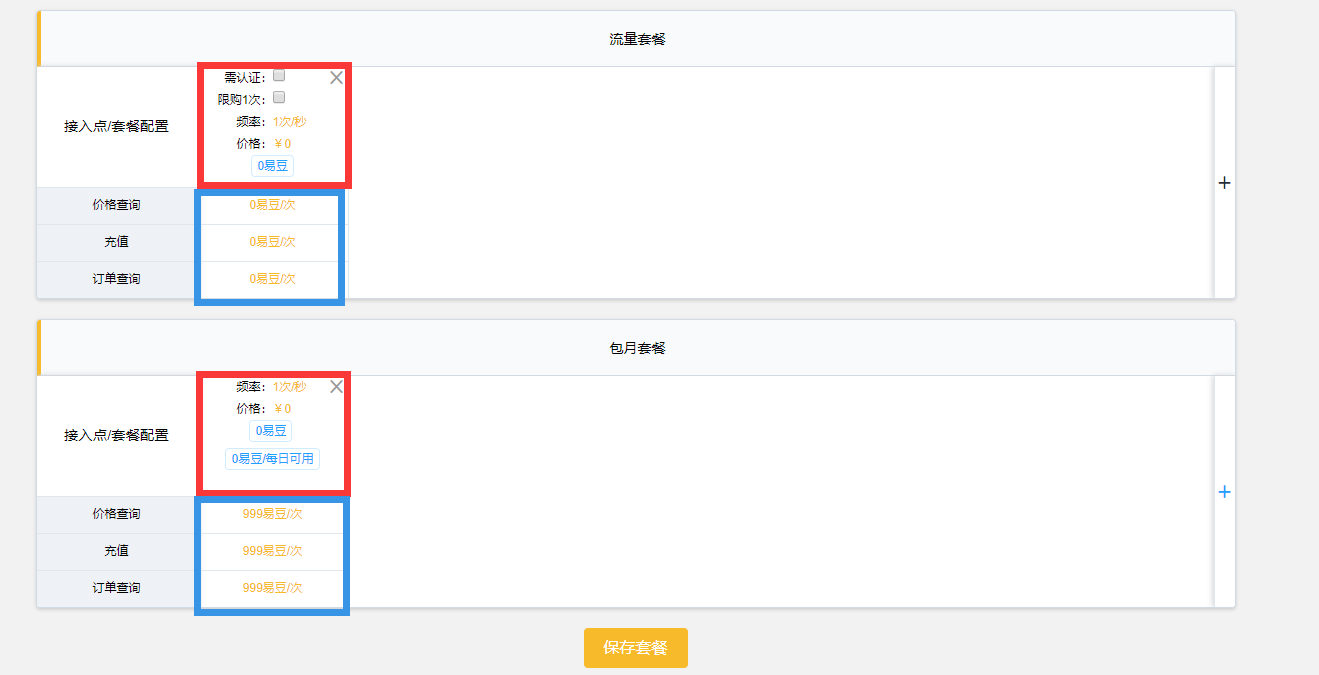The width and height of the screenshot is (1319, 675).
Task: Edit 订单查询 rate 999易豆/次
Action: [272, 588]
